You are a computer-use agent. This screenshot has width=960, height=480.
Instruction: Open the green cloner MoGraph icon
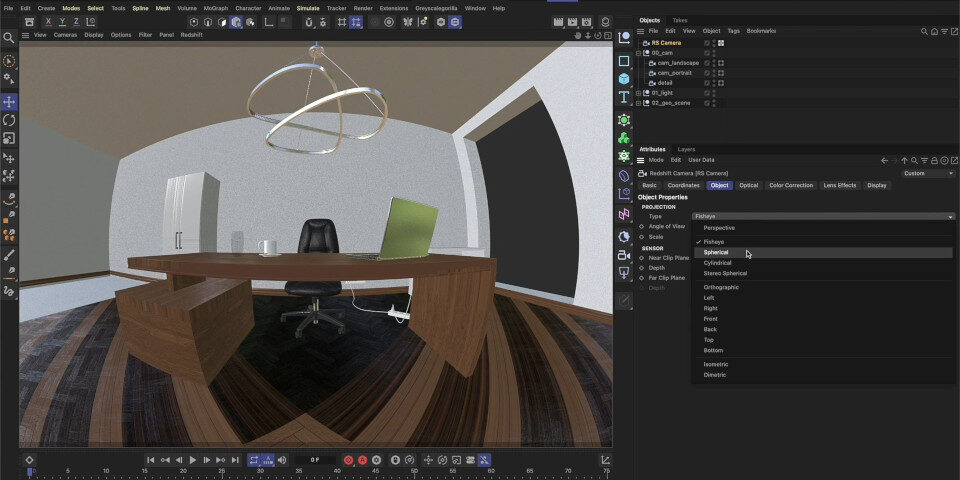[x=624, y=138]
